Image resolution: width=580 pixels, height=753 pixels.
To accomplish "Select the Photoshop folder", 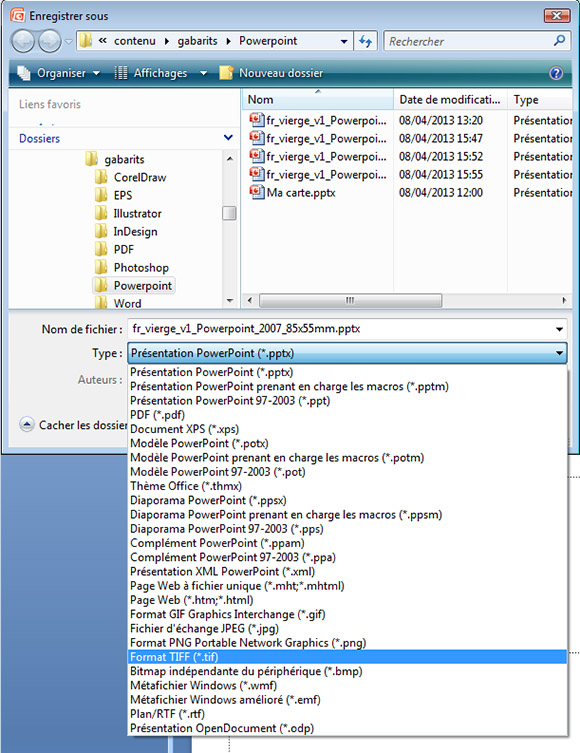I will tap(132, 267).
